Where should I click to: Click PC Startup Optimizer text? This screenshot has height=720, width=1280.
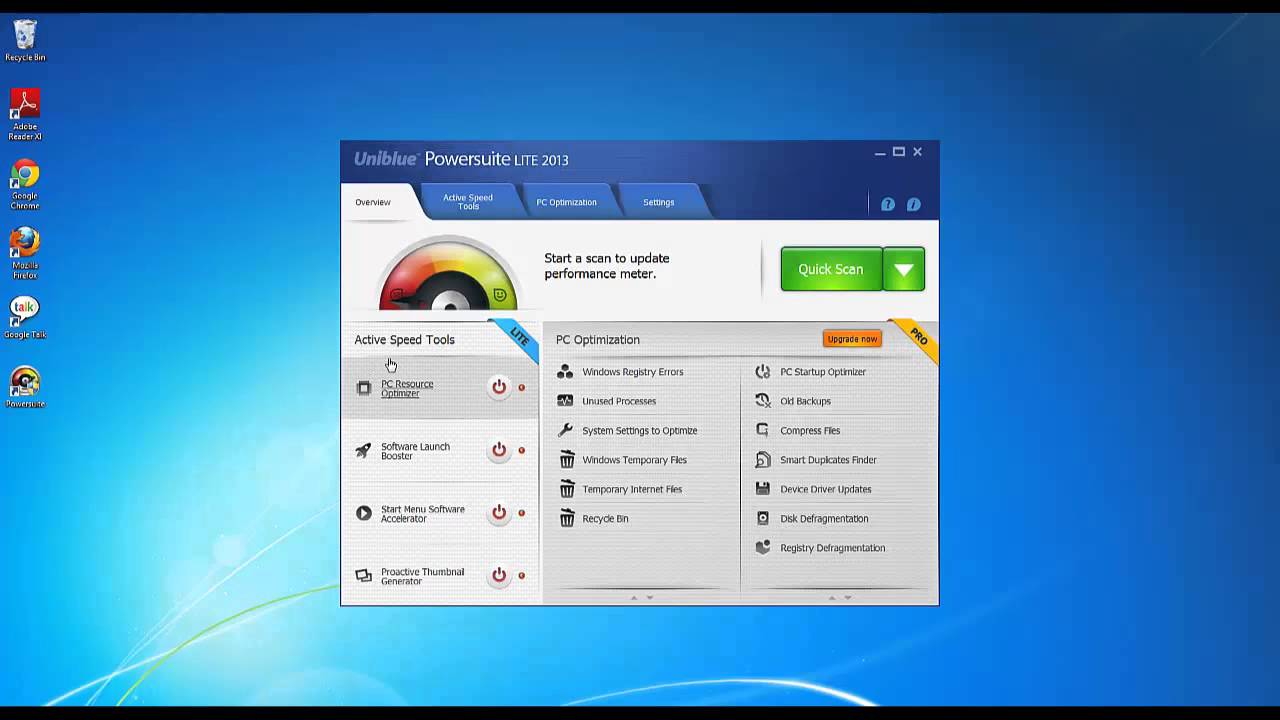[823, 372]
